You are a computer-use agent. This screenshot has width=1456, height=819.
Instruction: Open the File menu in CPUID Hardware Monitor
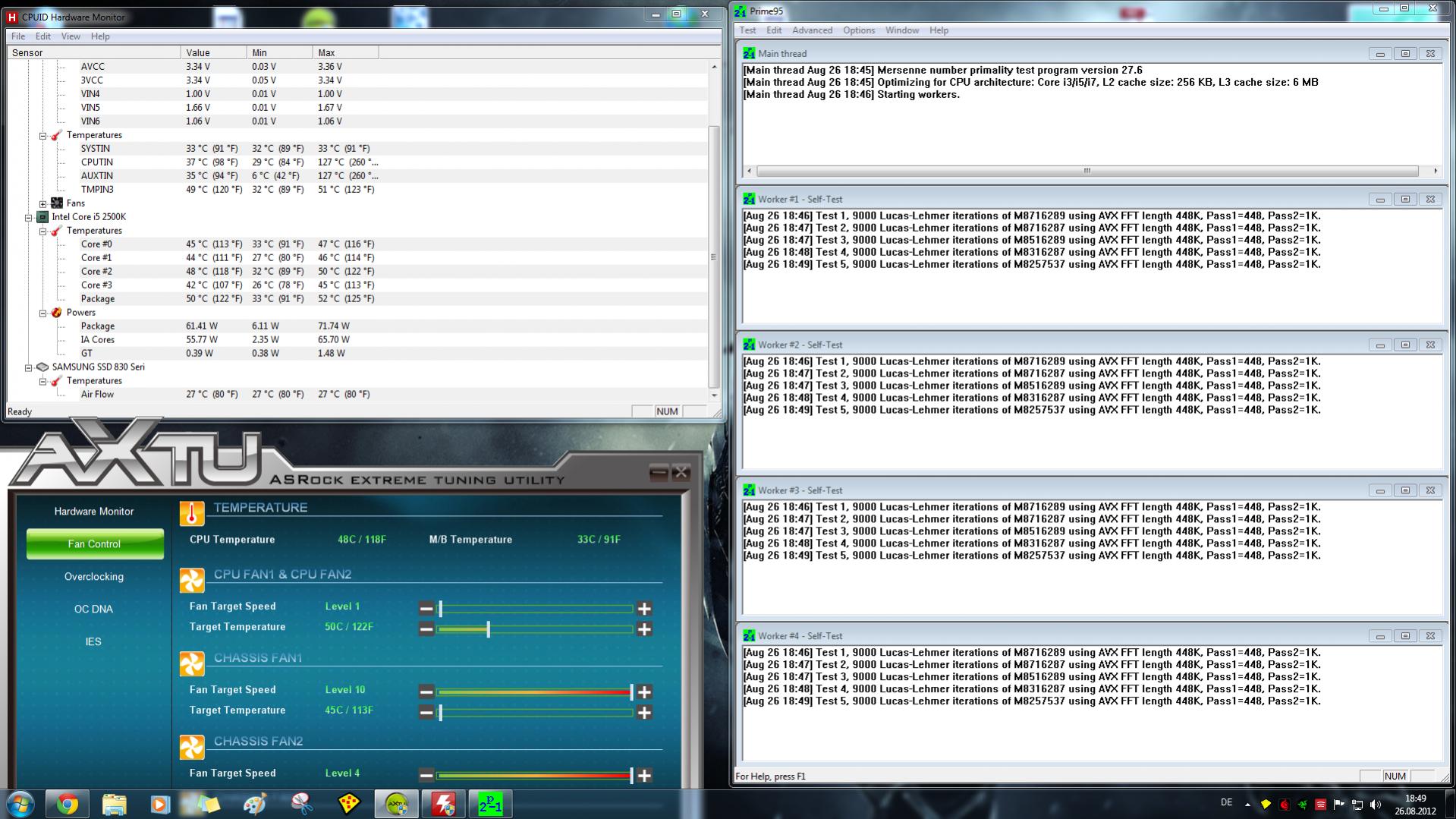[18, 36]
